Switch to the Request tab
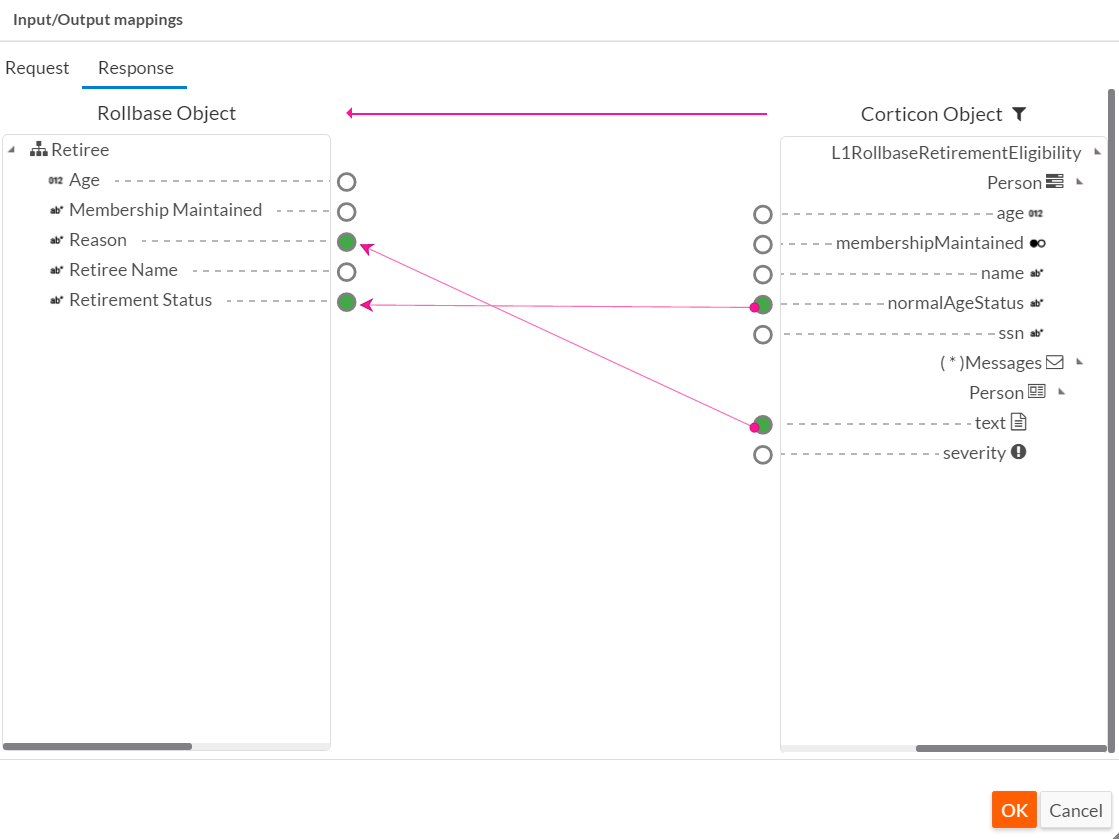The height and width of the screenshot is (839, 1119). point(37,68)
